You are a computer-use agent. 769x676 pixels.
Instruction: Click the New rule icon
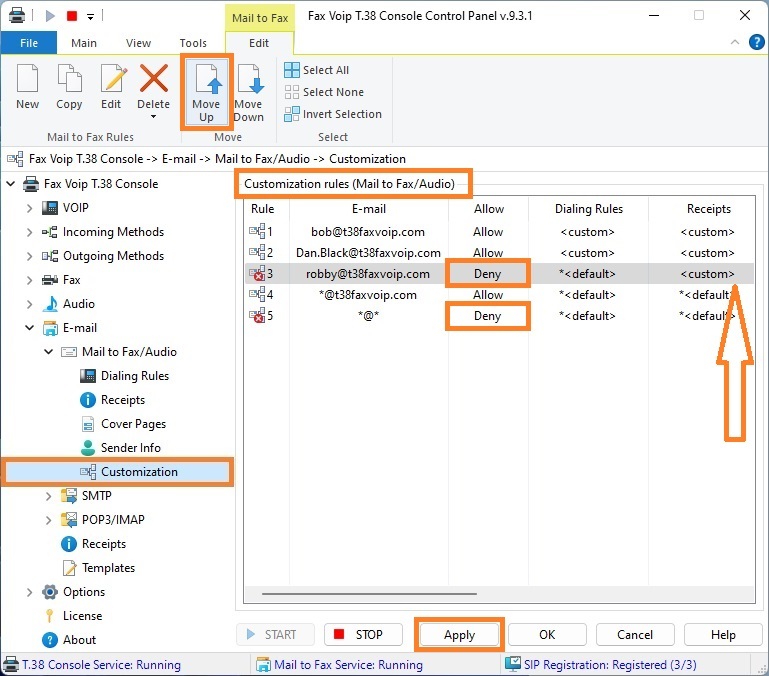(x=27, y=78)
